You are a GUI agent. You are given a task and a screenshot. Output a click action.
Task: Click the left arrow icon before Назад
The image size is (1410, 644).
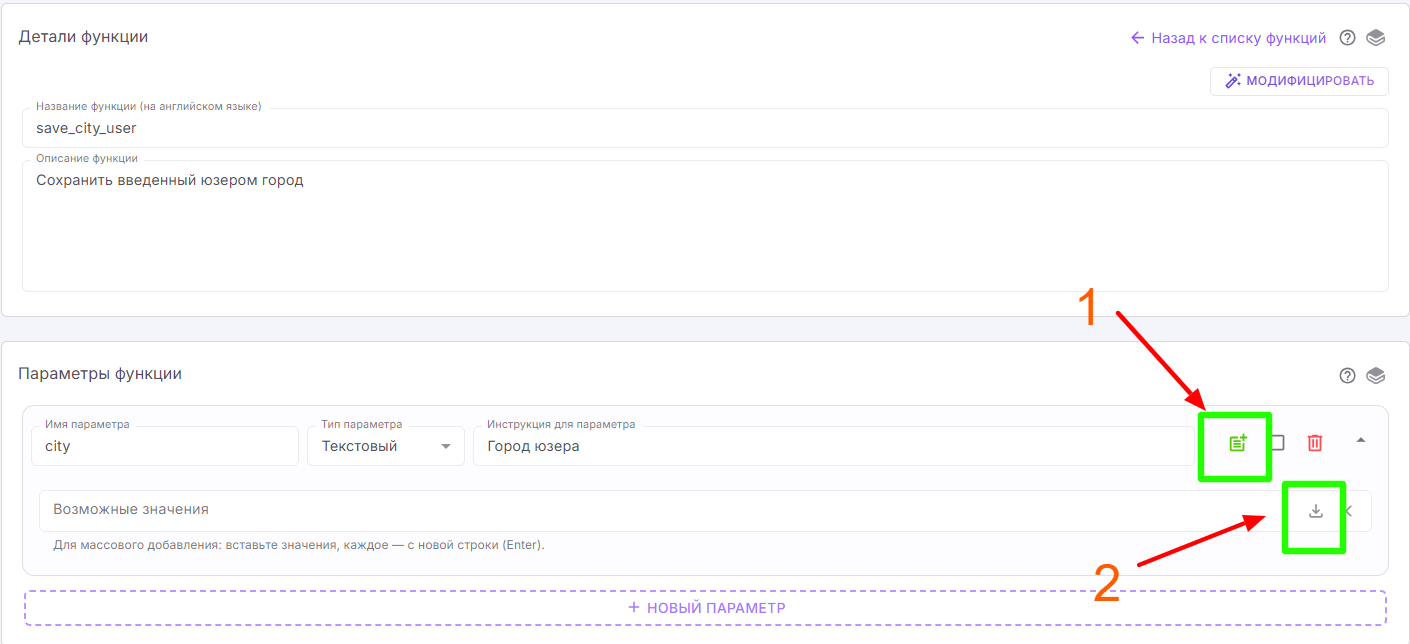point(1137,38)
